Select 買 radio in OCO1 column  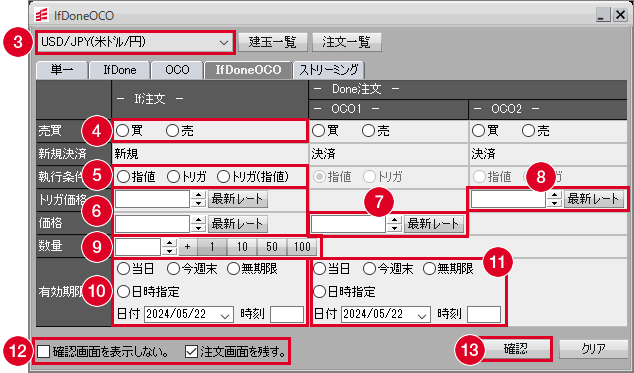(319, 131)
